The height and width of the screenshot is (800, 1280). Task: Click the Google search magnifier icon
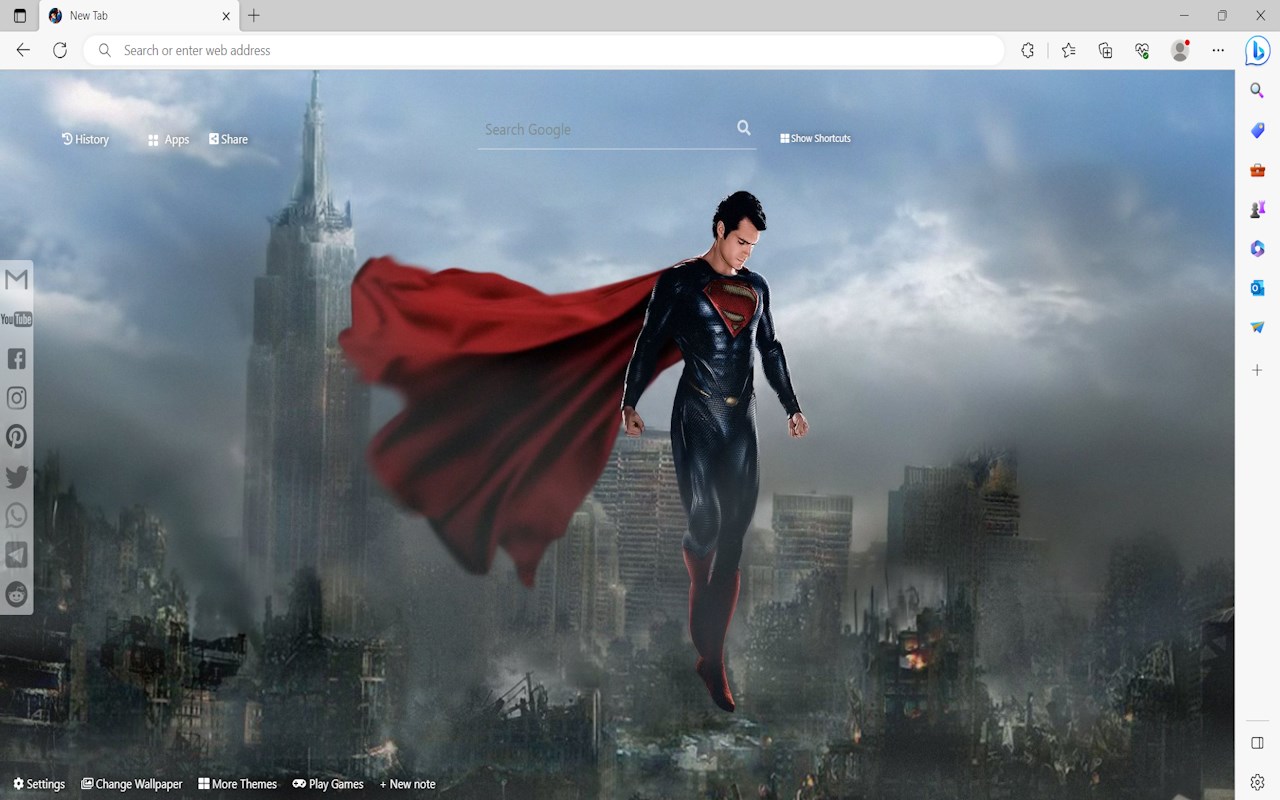744,128
